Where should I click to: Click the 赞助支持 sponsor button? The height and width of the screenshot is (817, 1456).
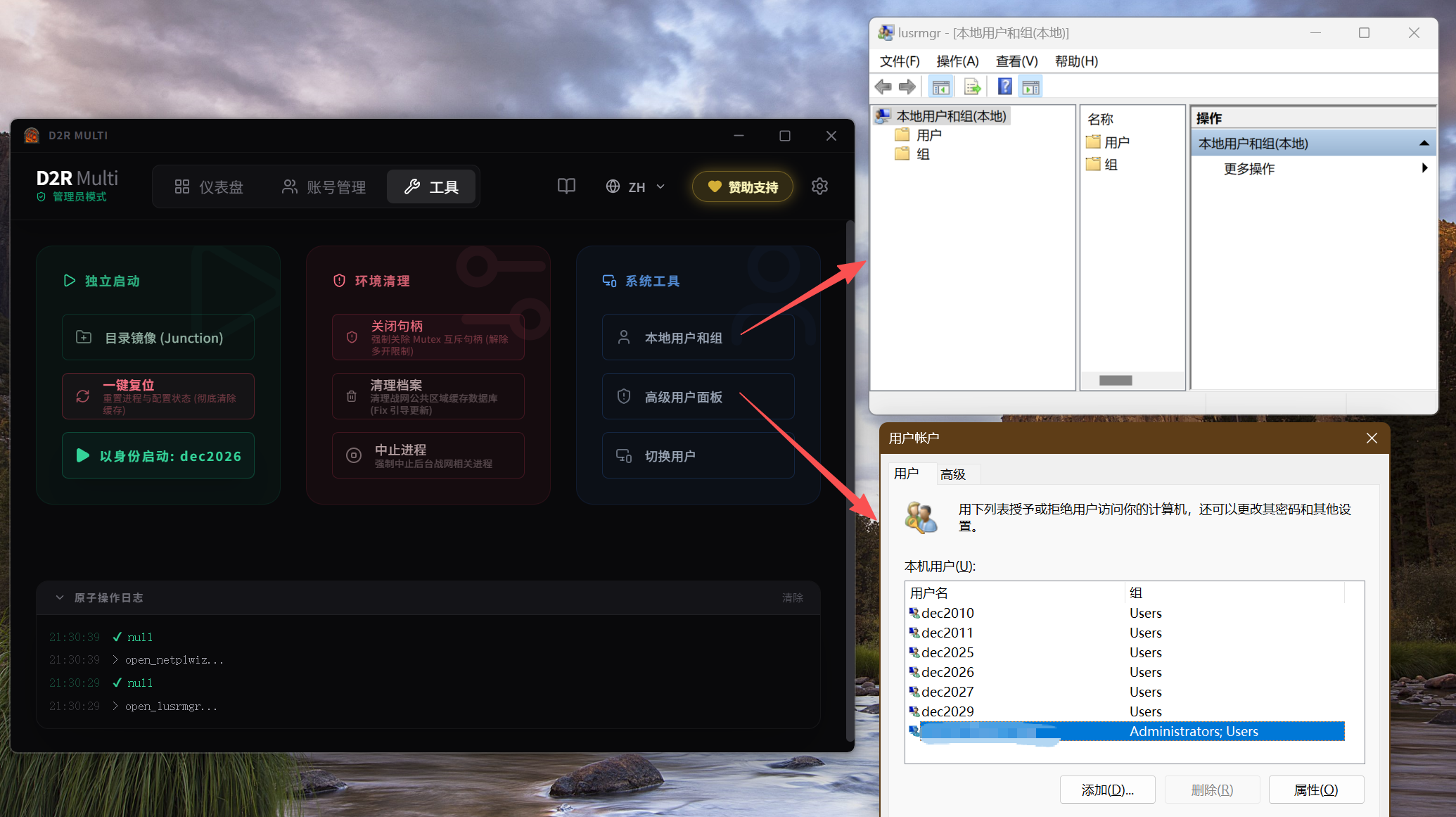[x=743, y=186]
